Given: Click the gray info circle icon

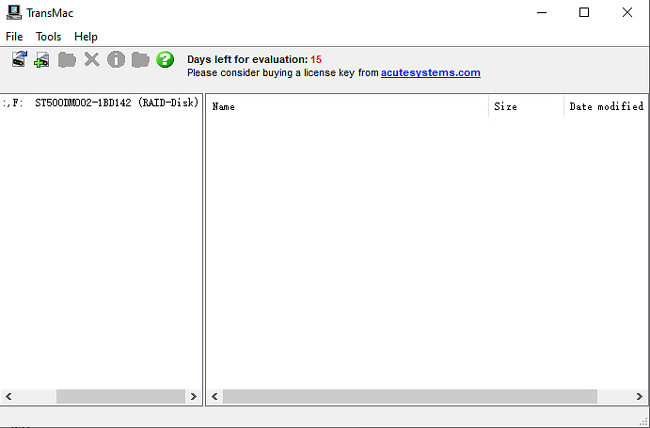Looking at the screenshot, I should click(x=116, y=60).
